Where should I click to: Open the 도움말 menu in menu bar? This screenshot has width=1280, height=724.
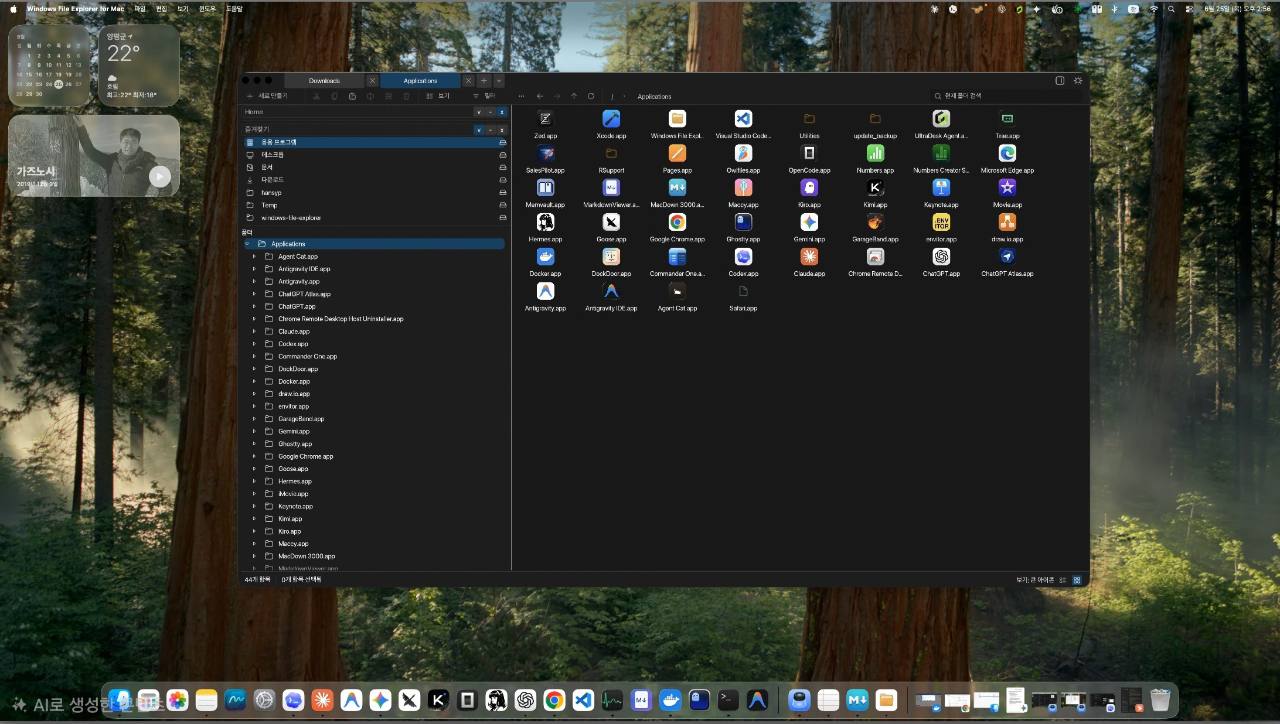(x=234, y=8)
